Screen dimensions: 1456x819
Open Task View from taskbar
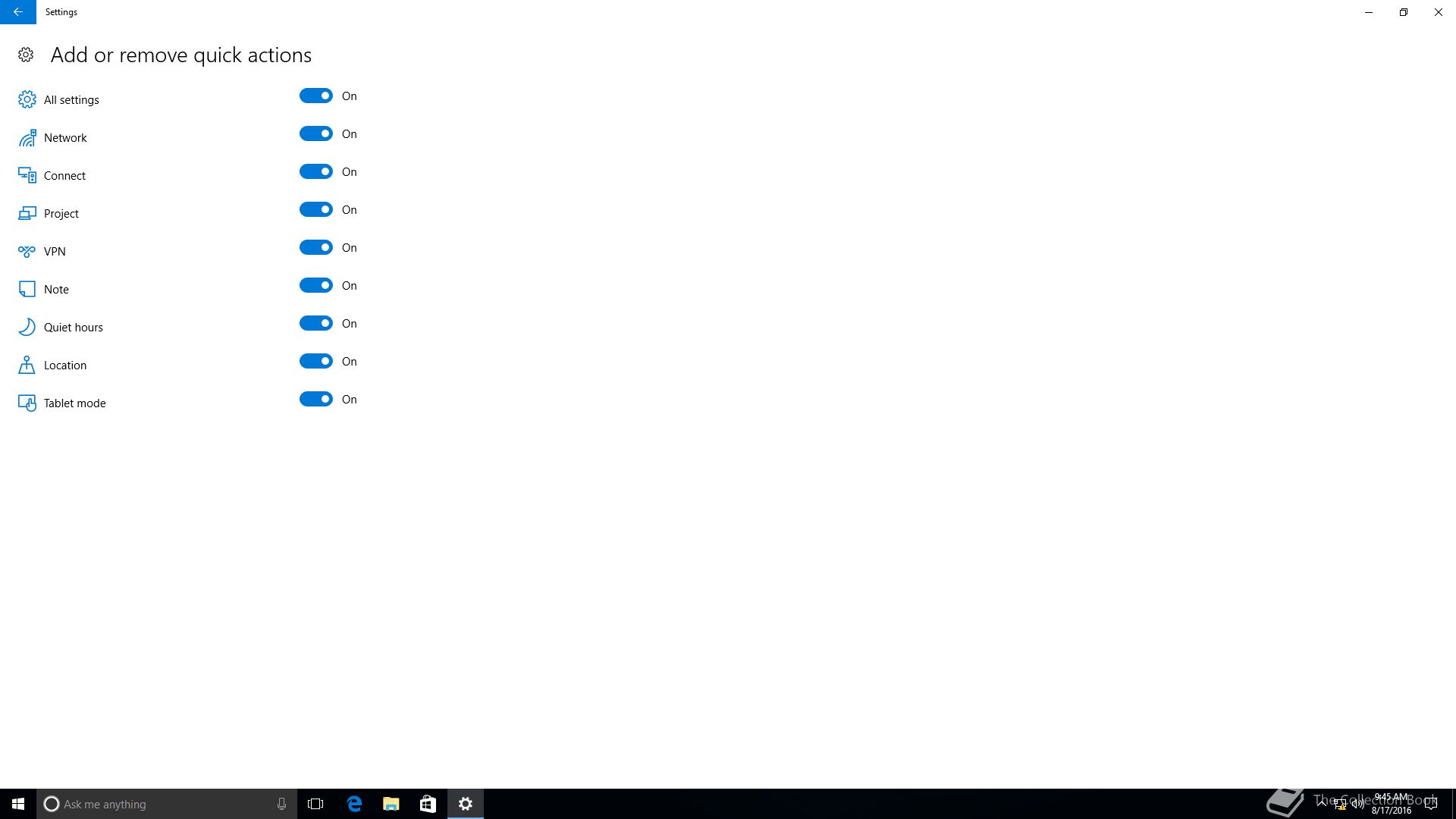click(x=315, y=804)
